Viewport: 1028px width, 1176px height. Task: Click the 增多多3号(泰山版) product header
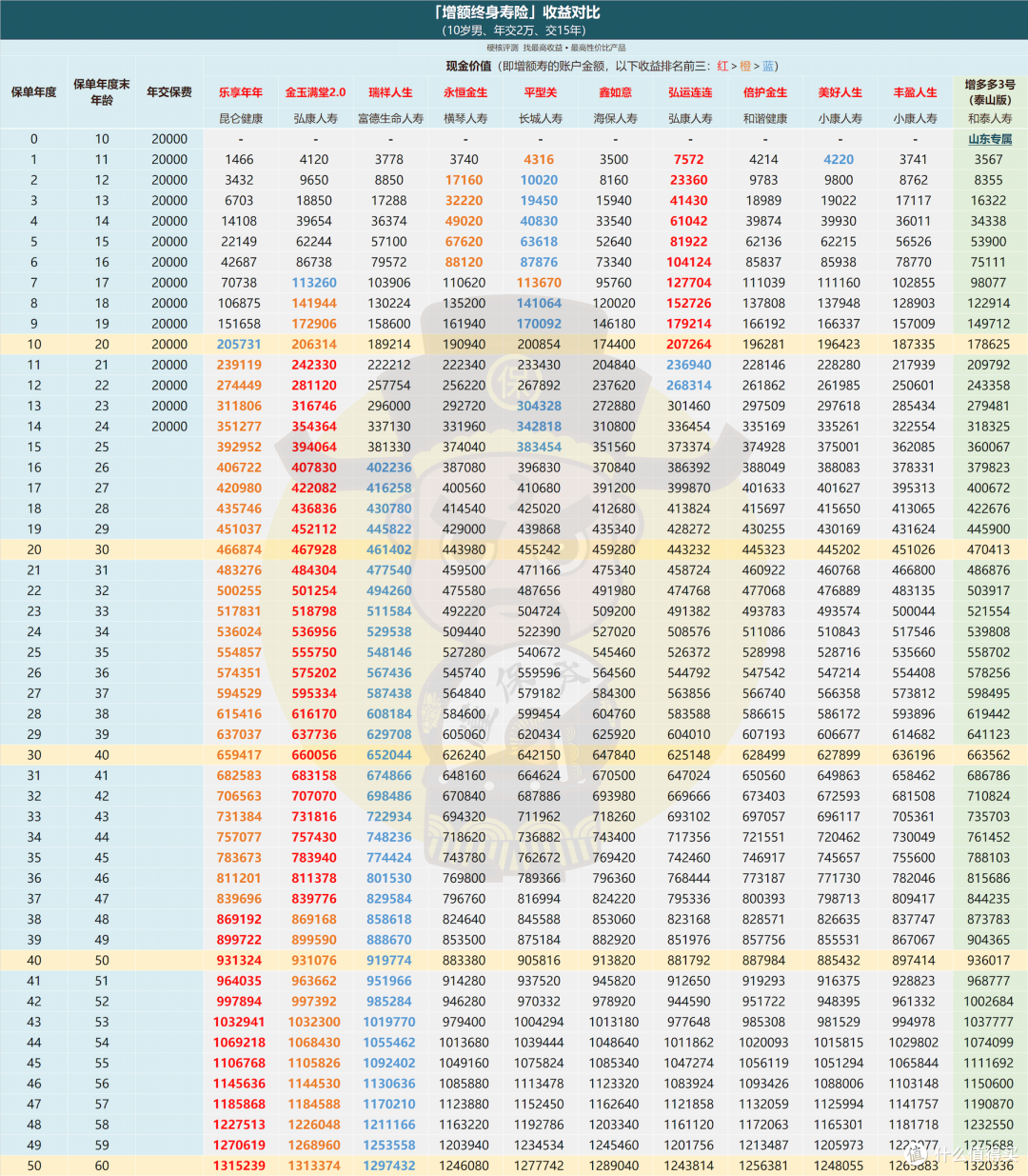coord(990,92)
